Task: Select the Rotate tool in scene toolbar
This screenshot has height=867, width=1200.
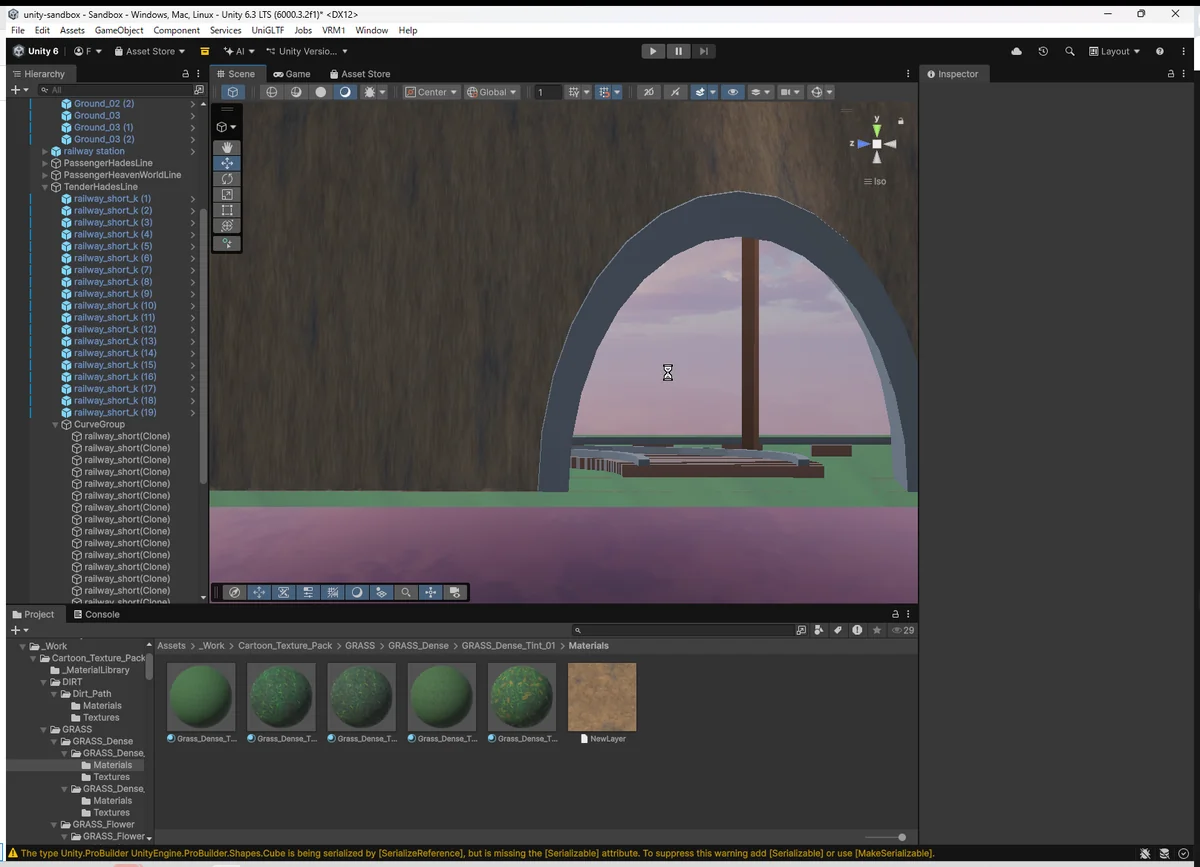Action: coord(227,179)
